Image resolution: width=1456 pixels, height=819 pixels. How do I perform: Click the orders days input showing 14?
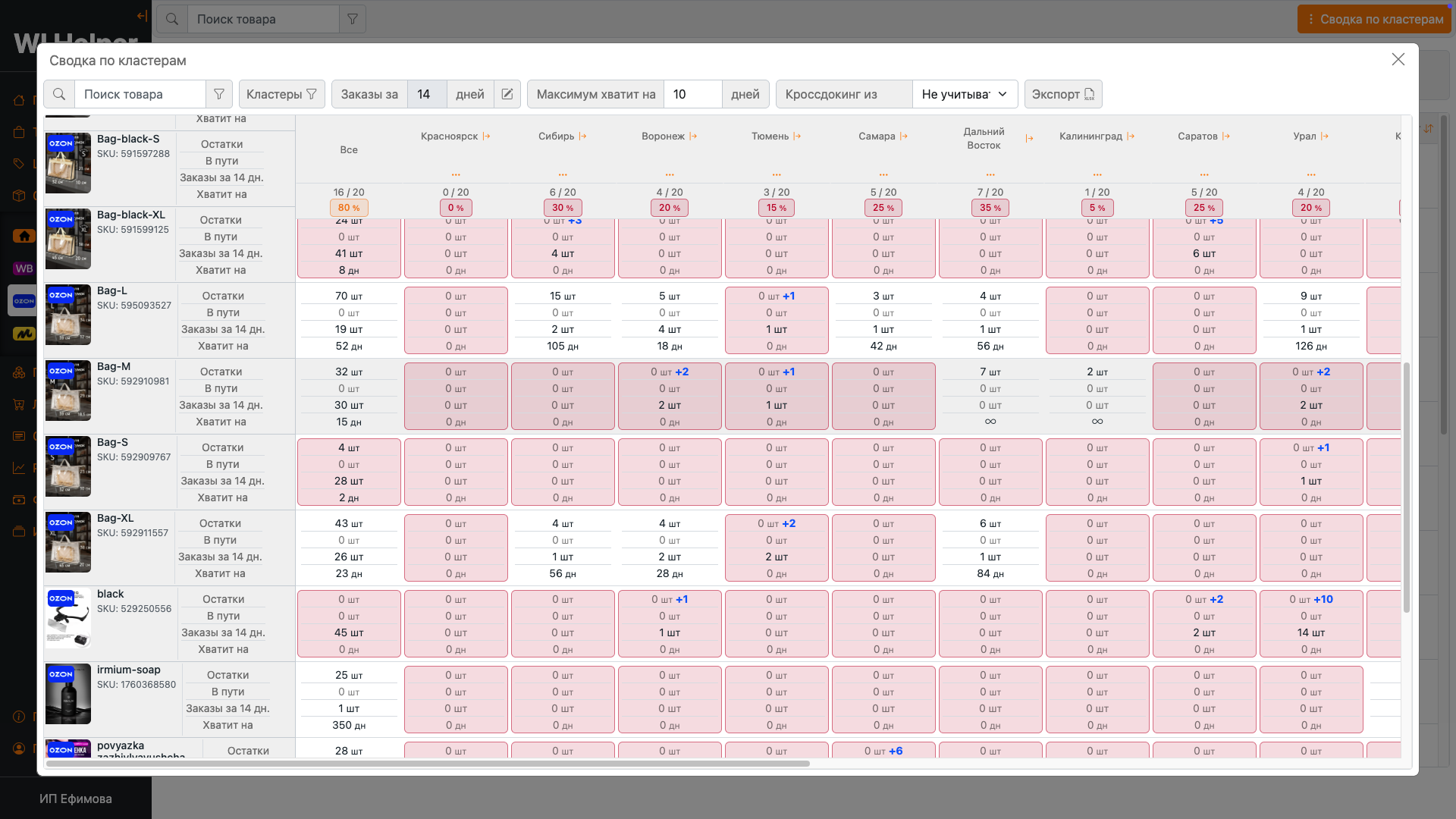(x=426, y=94)
